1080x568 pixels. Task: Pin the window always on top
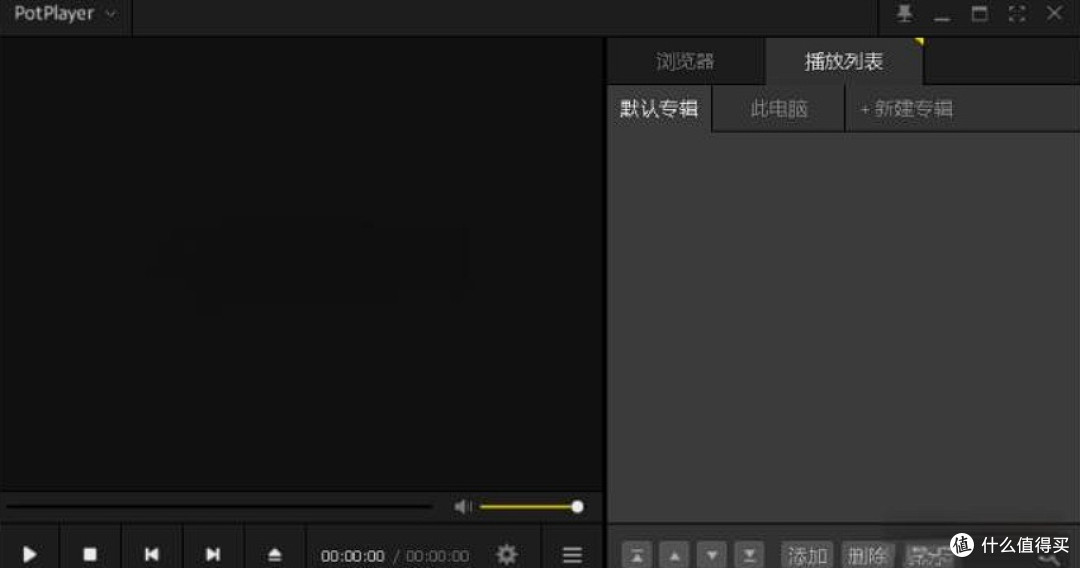pos(904,13)
